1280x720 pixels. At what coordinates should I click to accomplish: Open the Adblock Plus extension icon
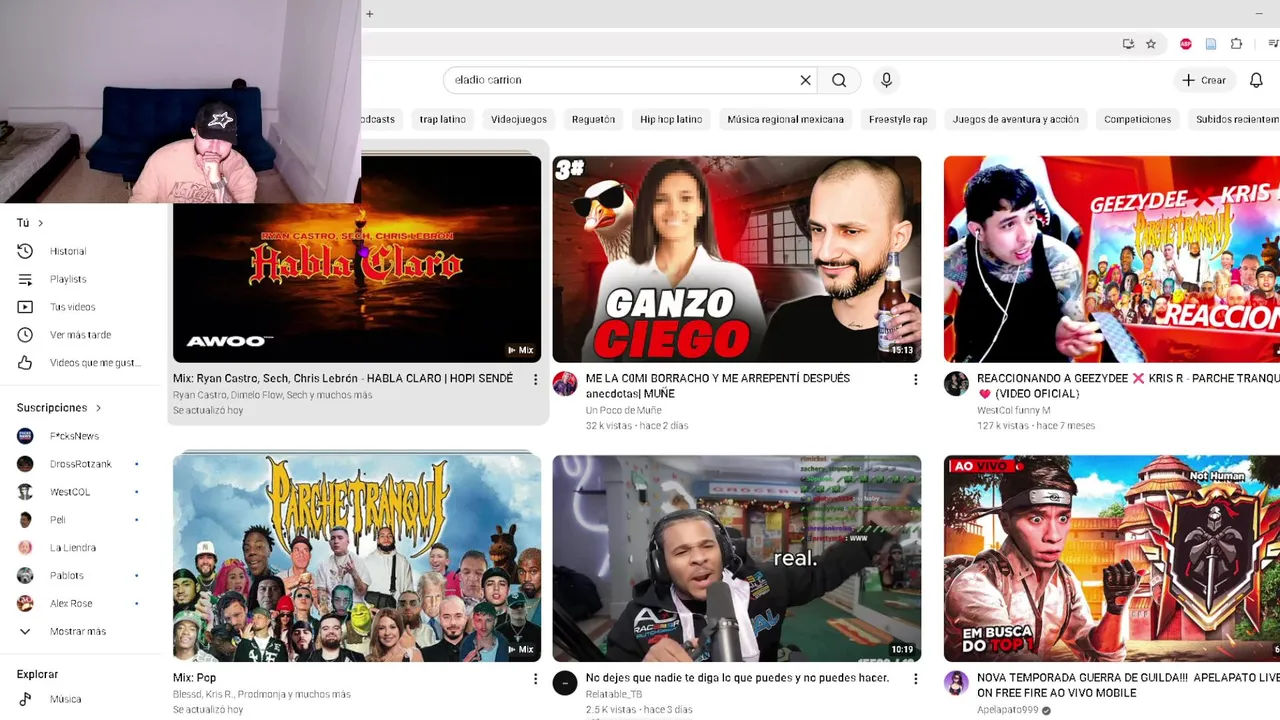pyautogui.click(x=1186, y=44)
